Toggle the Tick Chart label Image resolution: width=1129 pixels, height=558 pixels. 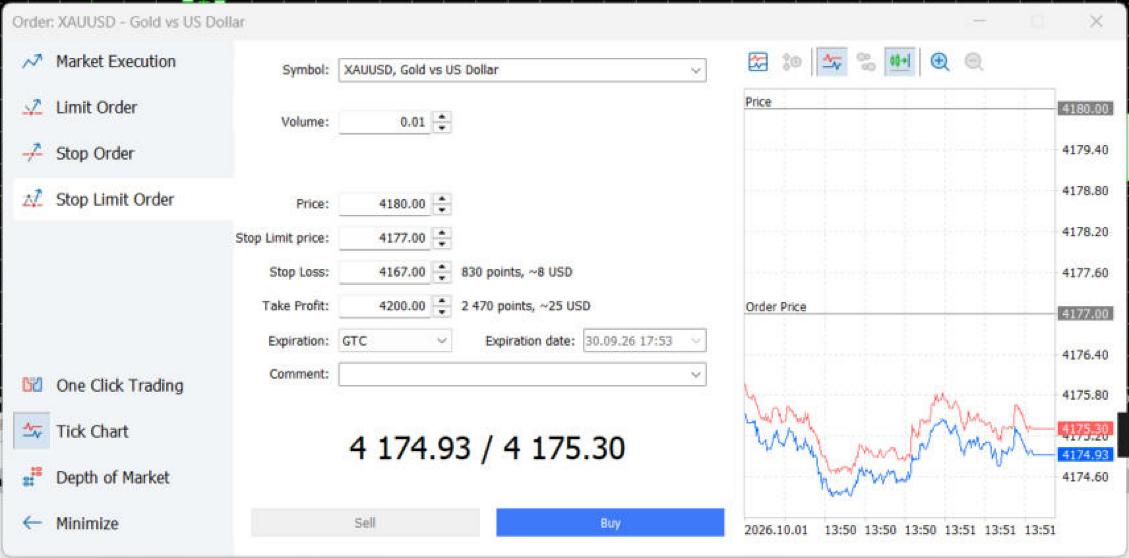[92, 431]
